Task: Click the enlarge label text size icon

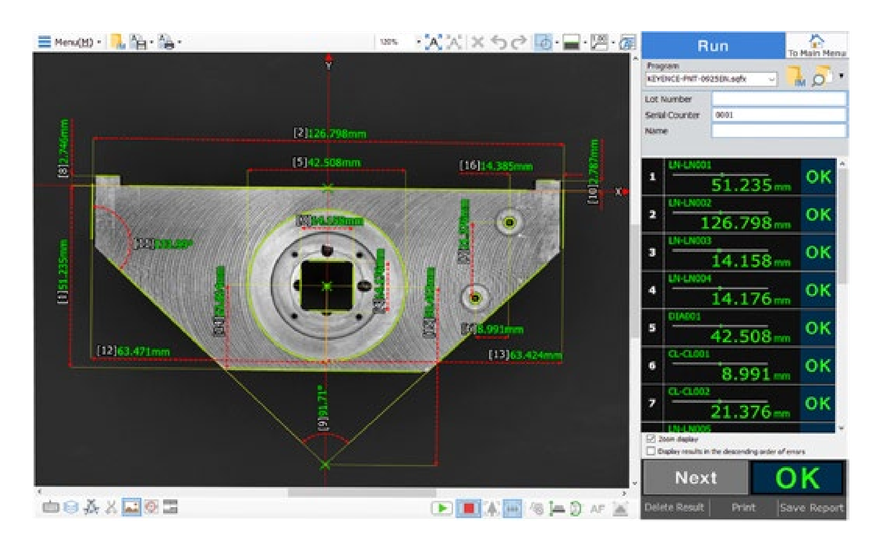Action: pyautogui.click(x=433, y=42)
